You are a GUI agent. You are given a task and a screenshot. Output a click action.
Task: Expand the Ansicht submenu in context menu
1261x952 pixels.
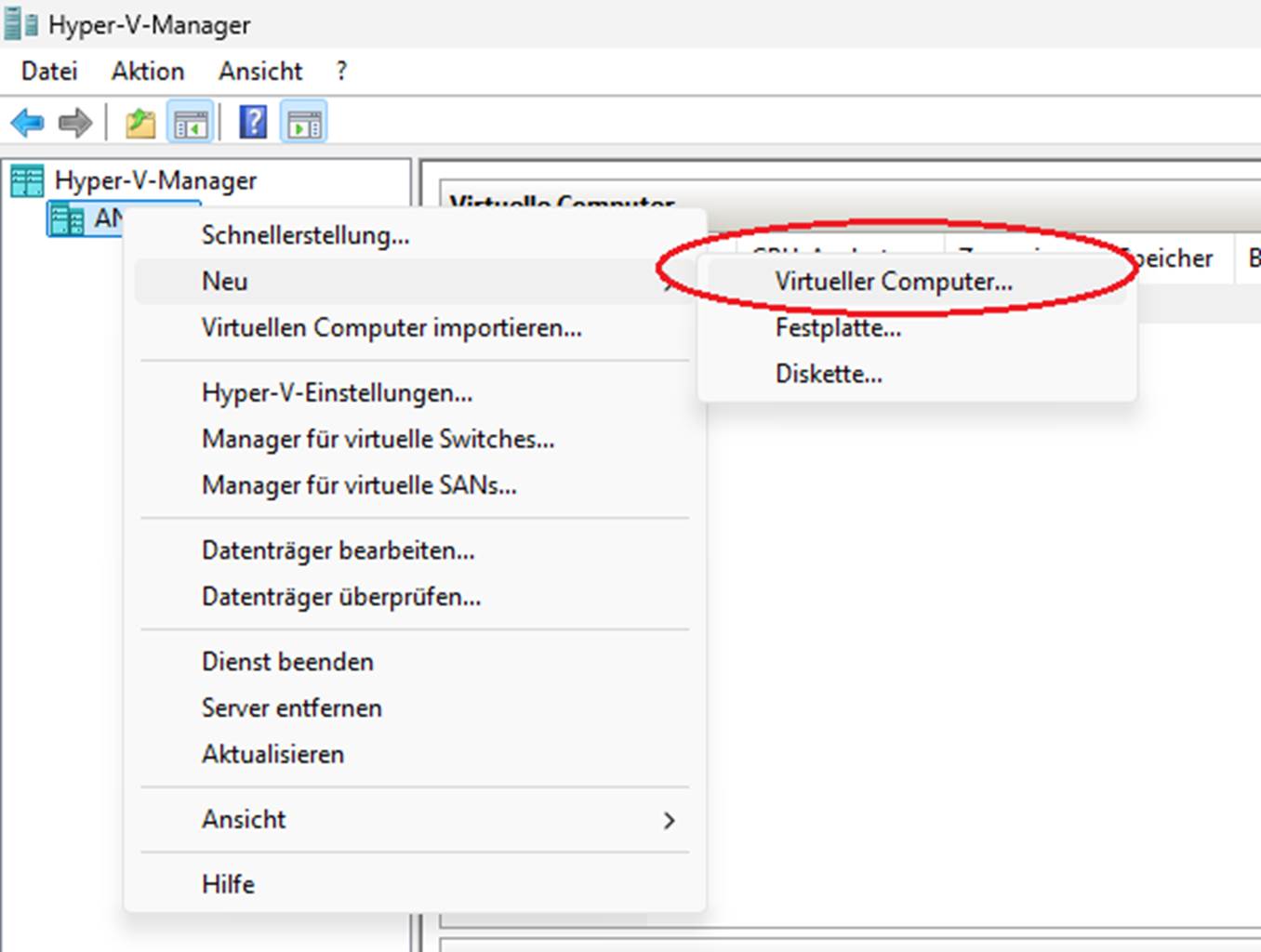[x=416, y=820]
